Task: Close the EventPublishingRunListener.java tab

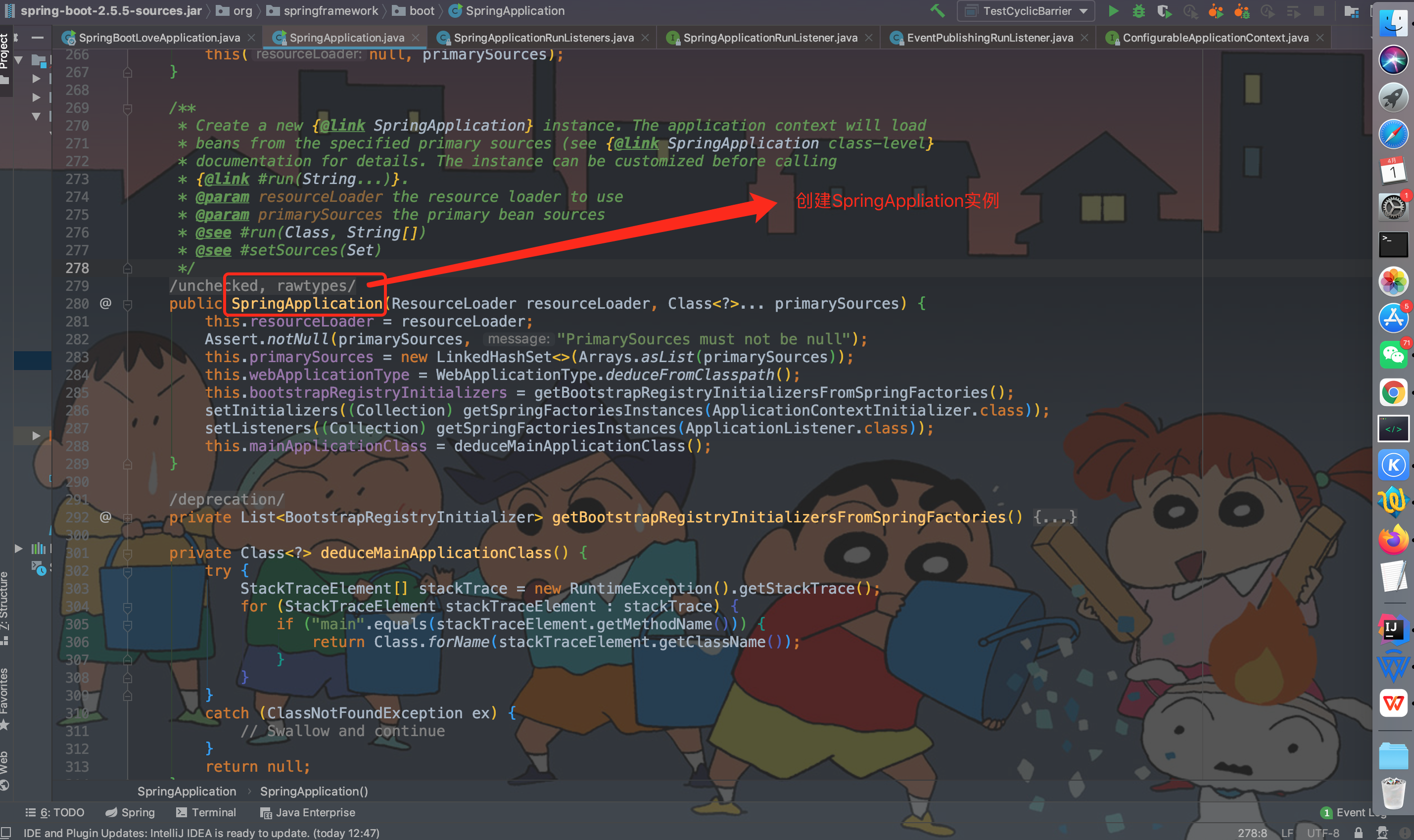Action: pos(1084,38)
